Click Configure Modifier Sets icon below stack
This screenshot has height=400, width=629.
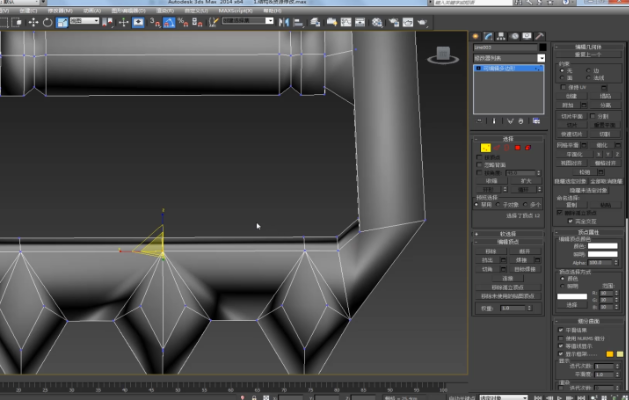click(536, 121)
